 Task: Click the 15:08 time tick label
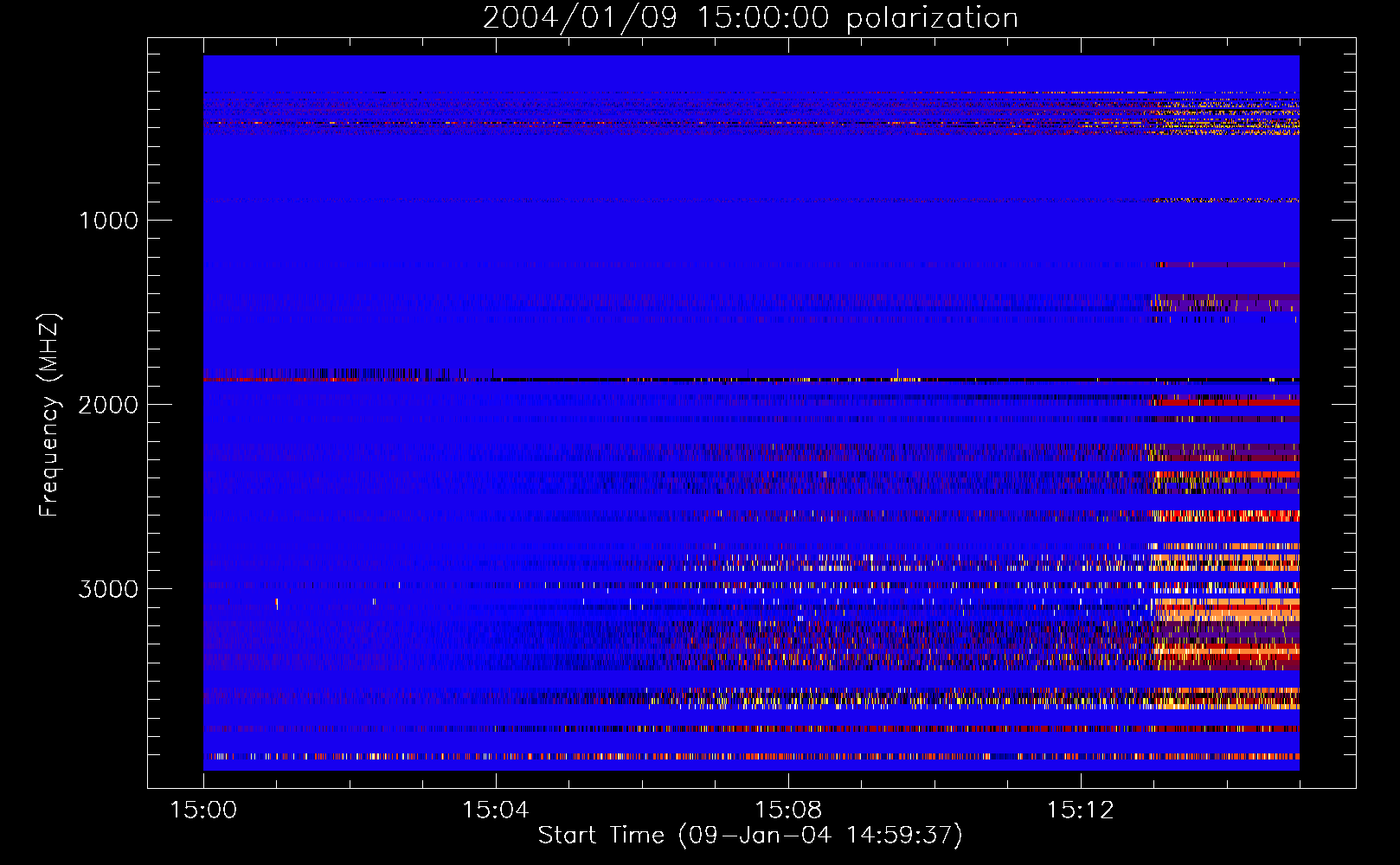click(787, 811)
